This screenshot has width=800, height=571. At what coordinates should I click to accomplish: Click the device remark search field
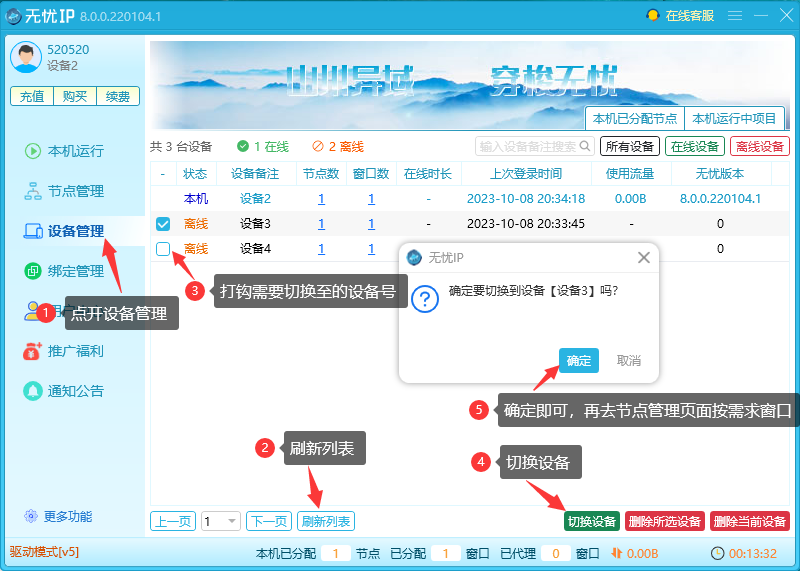(x=527, y=146)
